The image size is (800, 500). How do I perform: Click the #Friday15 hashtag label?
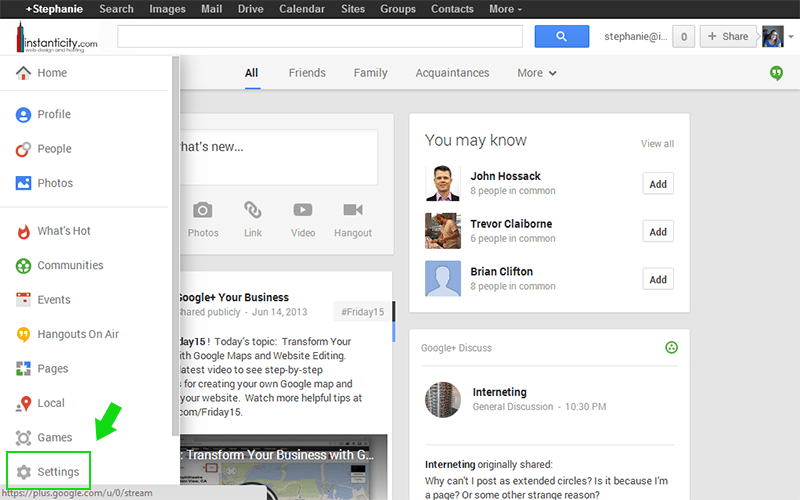(x=362, y=312)
